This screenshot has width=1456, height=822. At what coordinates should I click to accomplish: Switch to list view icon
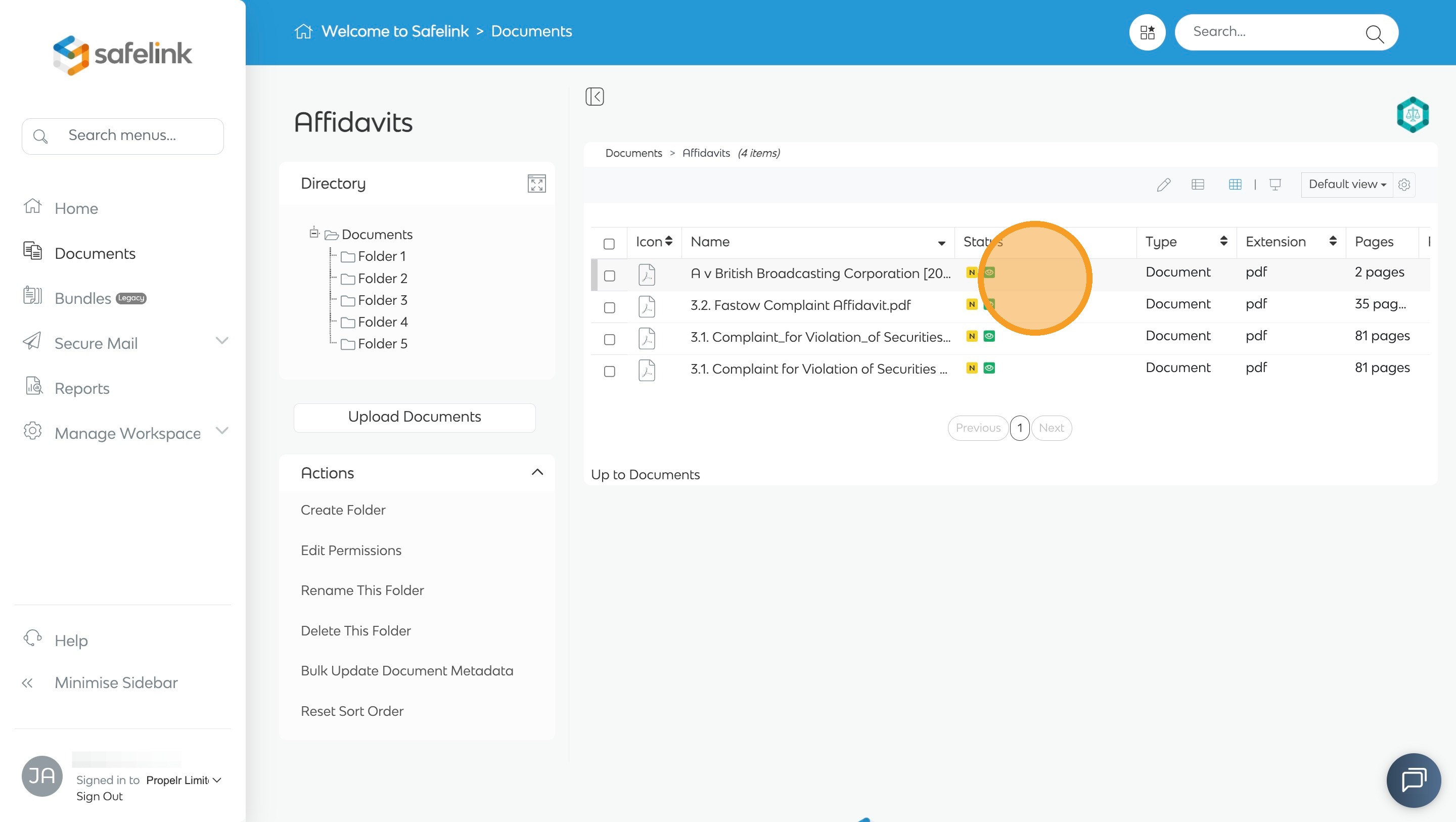pos(1198,185)
